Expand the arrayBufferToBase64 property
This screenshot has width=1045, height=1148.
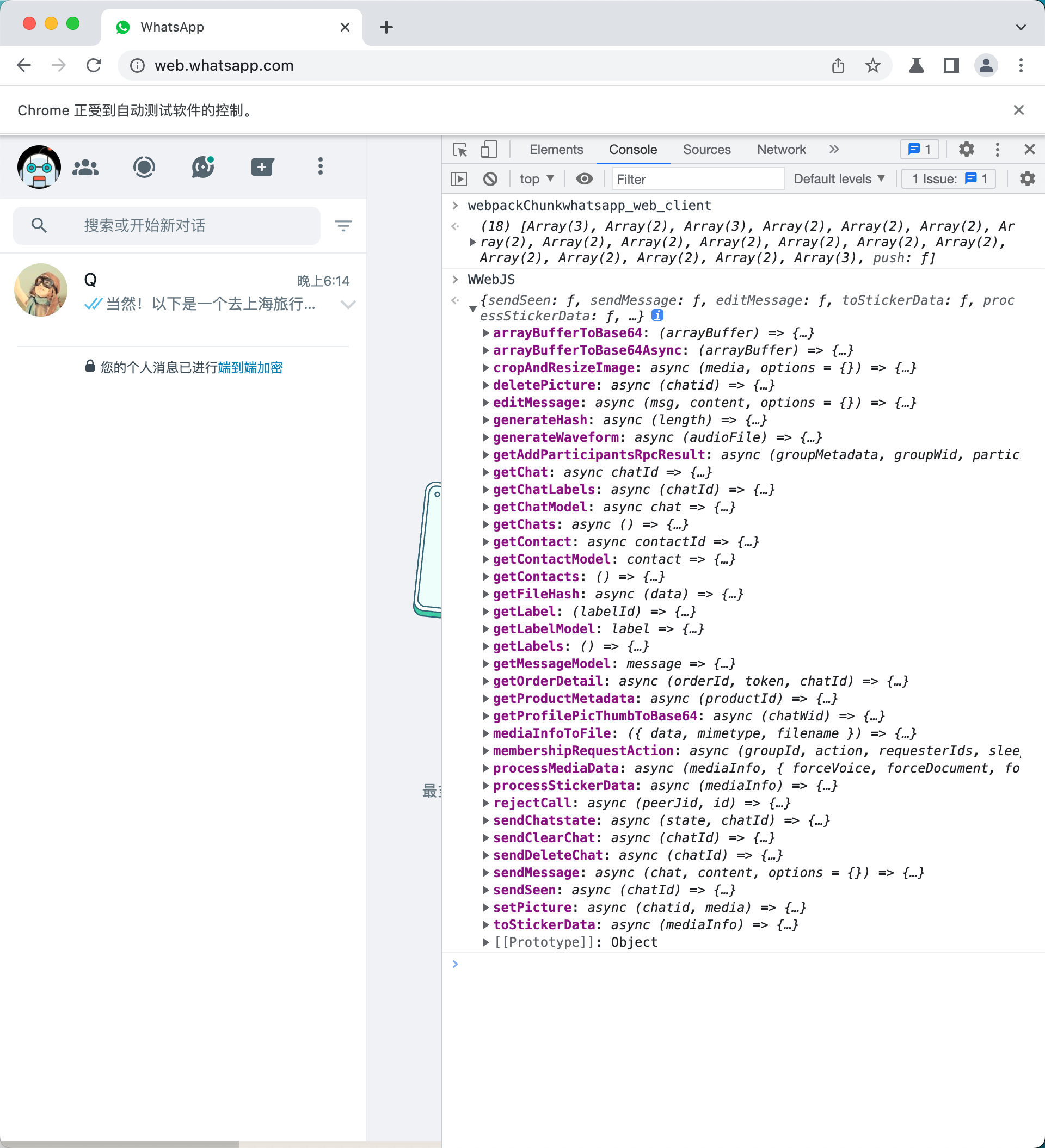click(485, 333)
